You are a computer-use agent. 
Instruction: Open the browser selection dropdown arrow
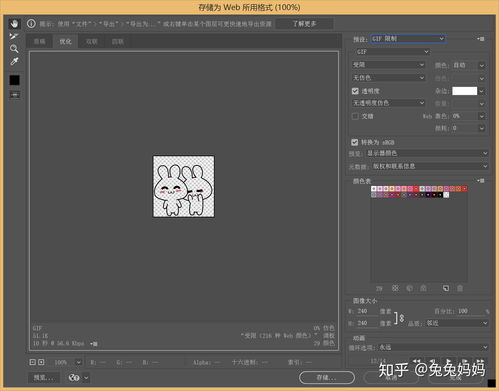point(86,378)
